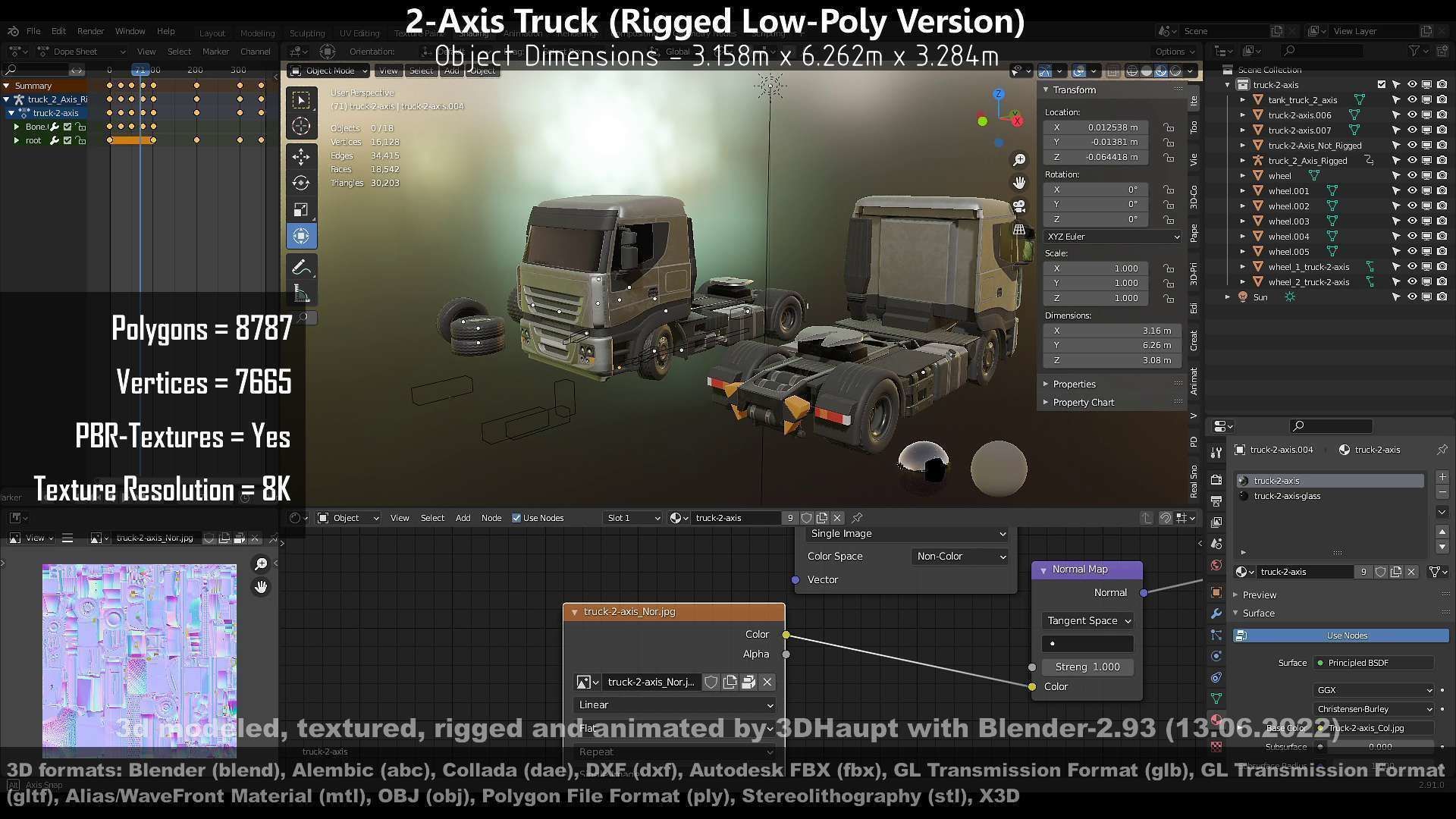The height and width of the screenshot is (819, 1456).
Task: Click zoom icon in image editor
Action: [261, 563]
